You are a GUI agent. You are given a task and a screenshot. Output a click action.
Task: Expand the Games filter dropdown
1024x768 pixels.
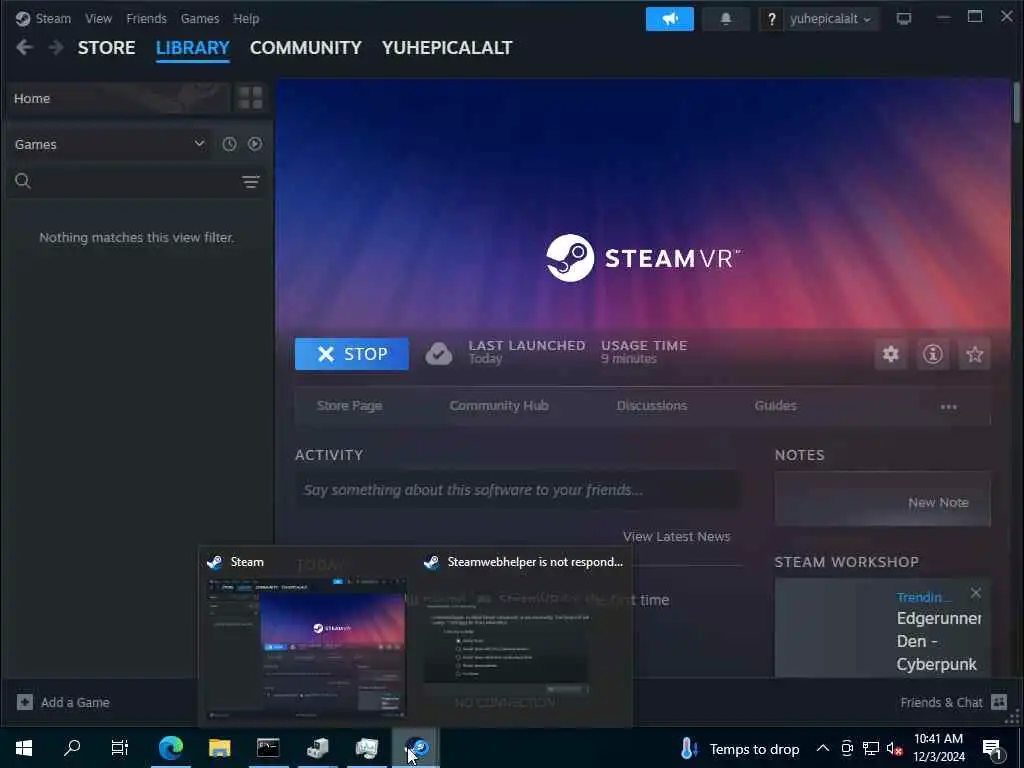110,144
